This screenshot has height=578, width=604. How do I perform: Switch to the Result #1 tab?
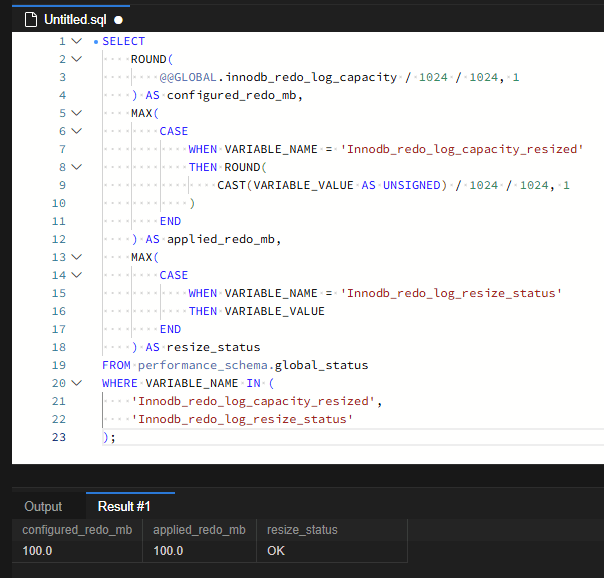(124, 506)
